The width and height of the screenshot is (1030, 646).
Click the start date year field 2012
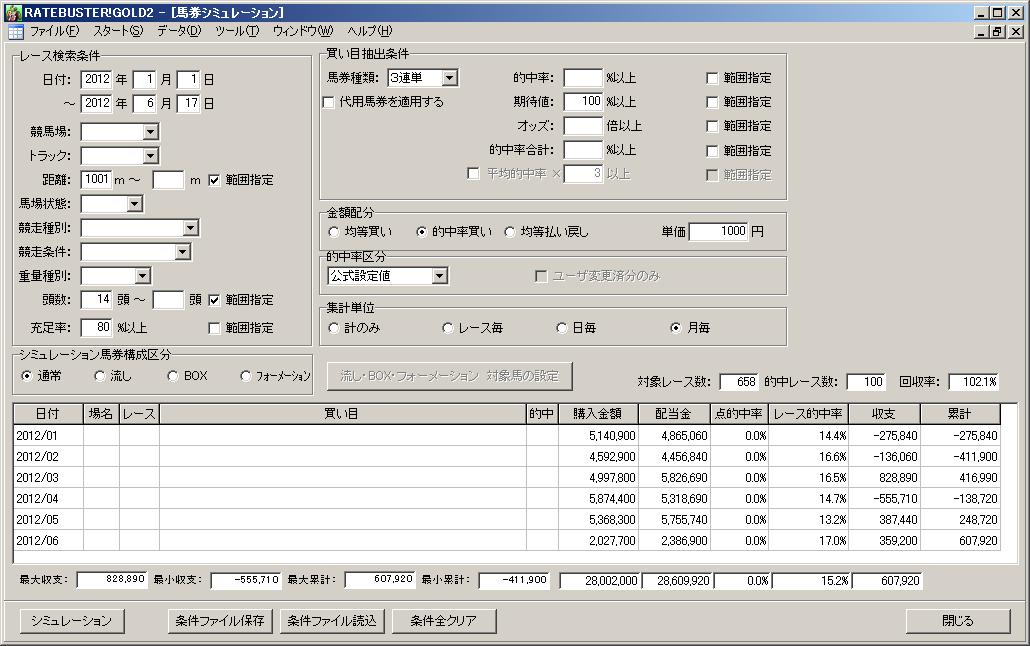(97, 80)
